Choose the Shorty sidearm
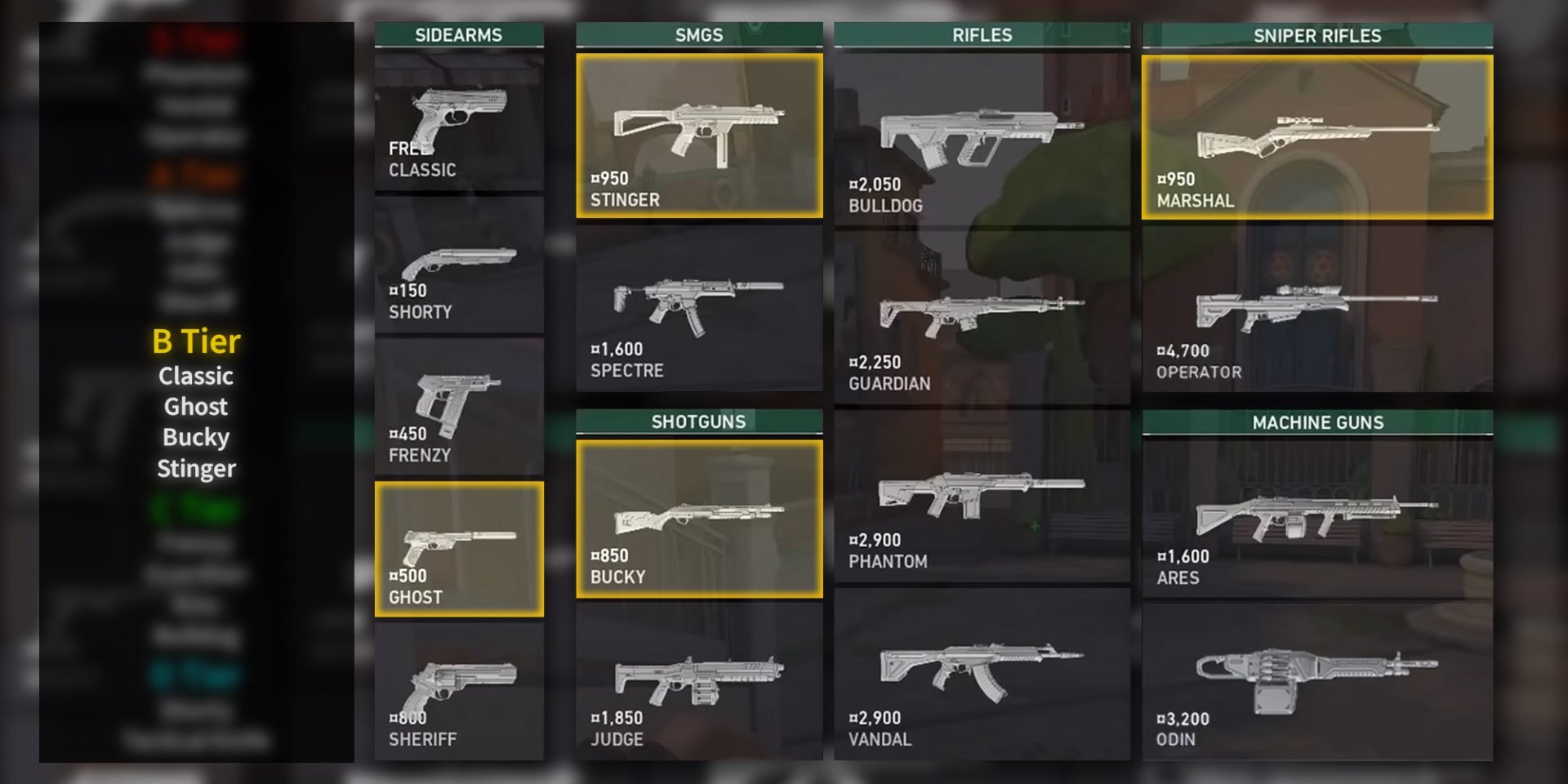 pos(459,265)
